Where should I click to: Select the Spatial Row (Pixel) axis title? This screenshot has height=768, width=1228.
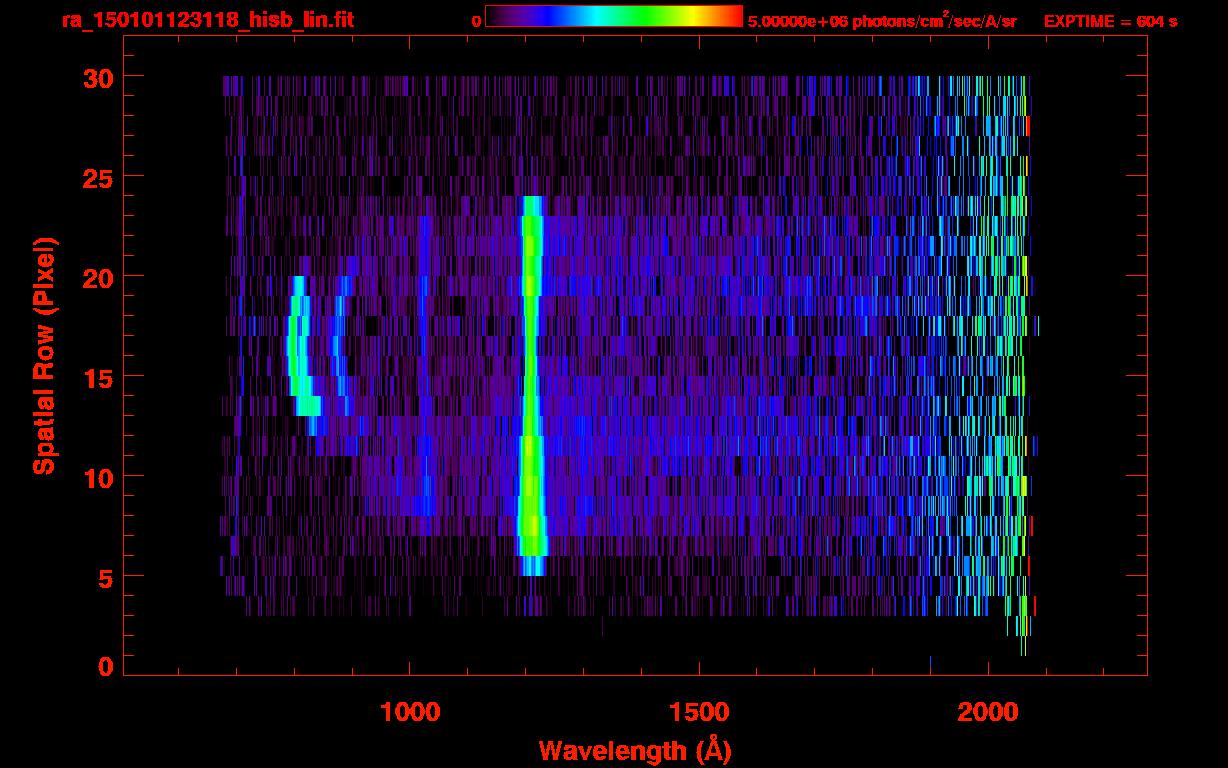click(x=44, y=355)
